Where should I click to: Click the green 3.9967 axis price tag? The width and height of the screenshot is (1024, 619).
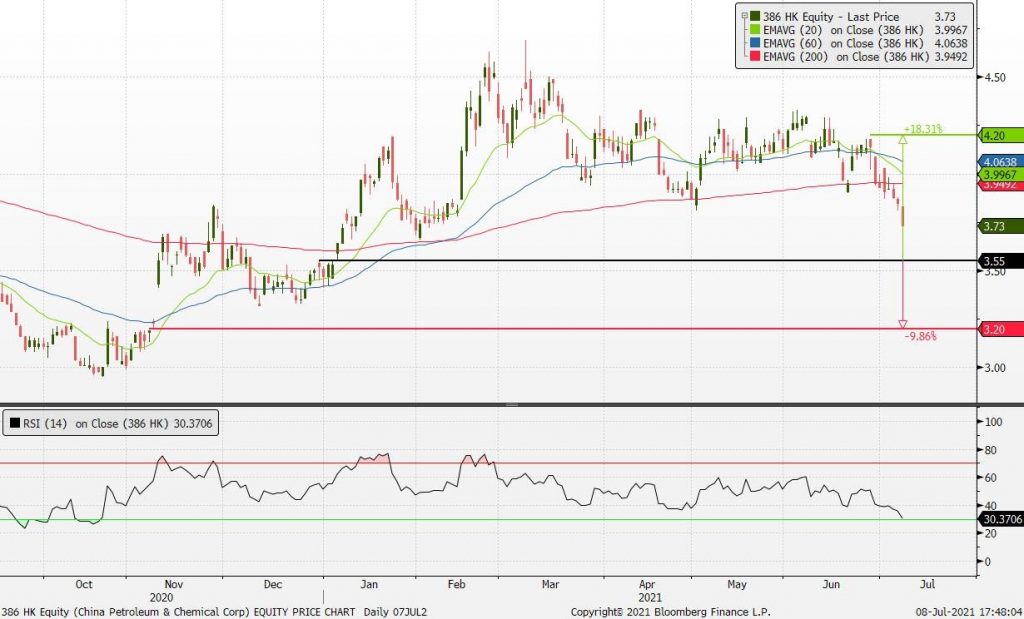point(1001,174)
